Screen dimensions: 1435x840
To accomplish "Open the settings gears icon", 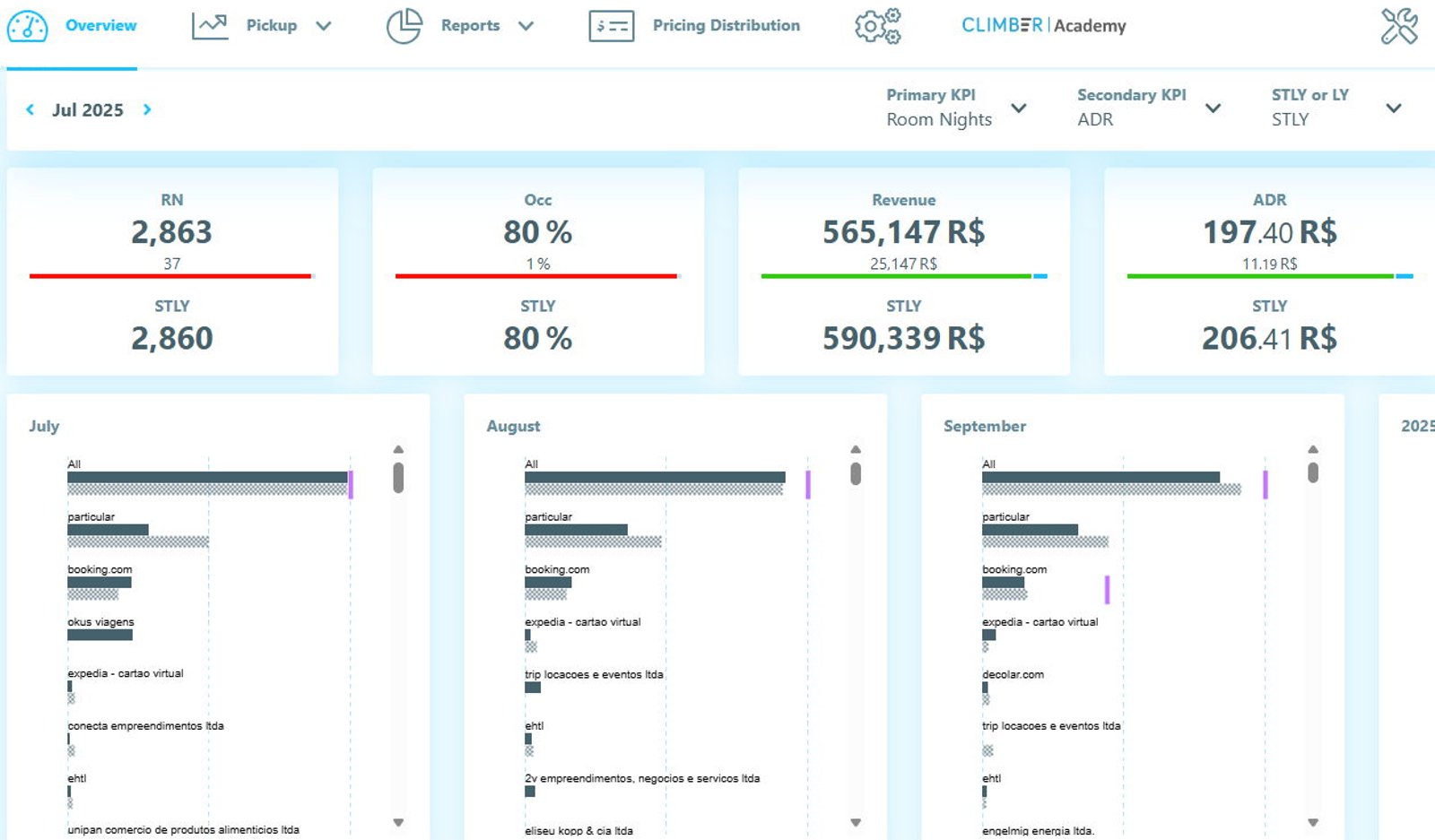I will (878, 26).
